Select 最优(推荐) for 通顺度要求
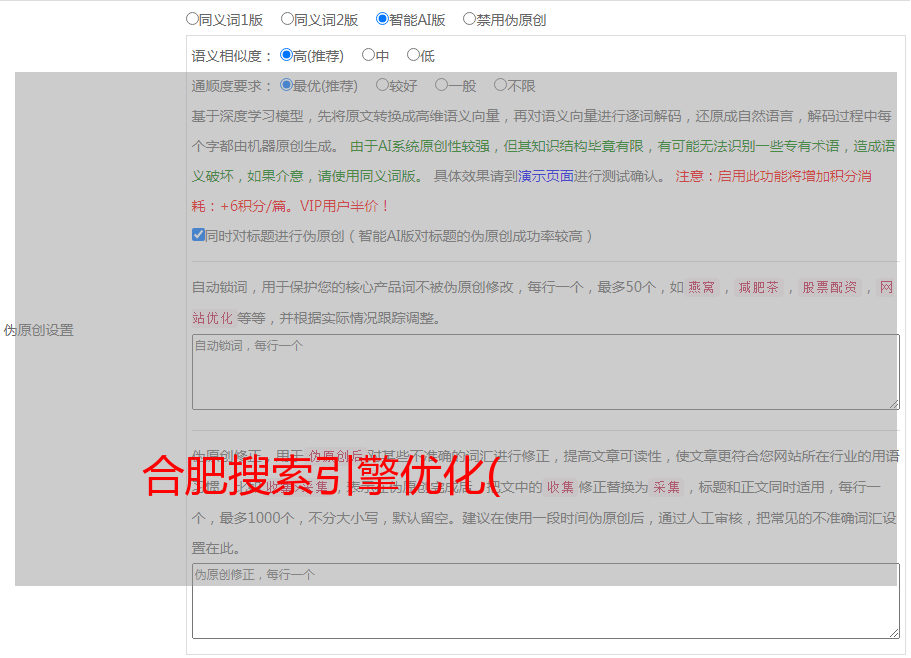 (x=287, y=85)
